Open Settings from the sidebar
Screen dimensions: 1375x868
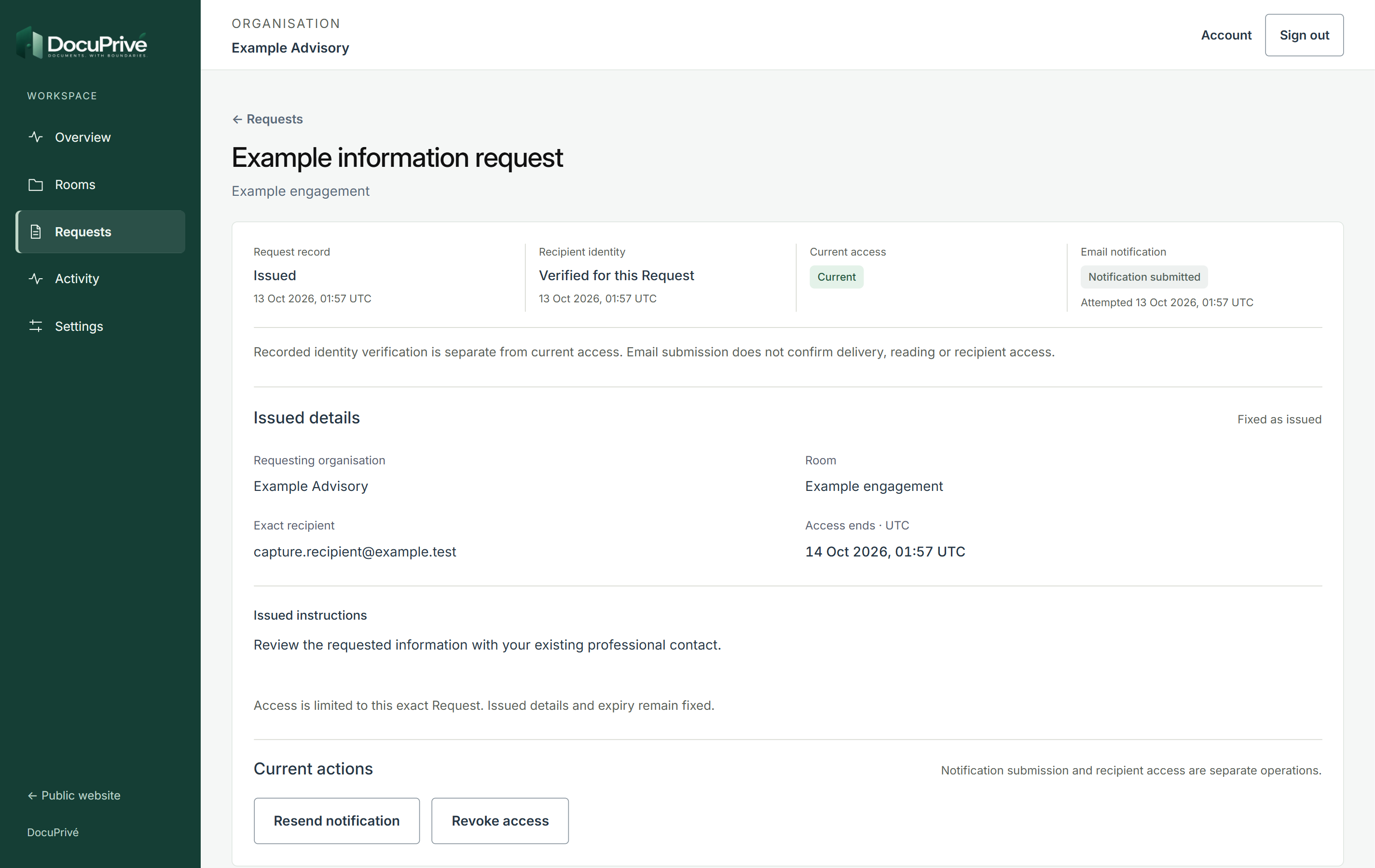point(100,326)
